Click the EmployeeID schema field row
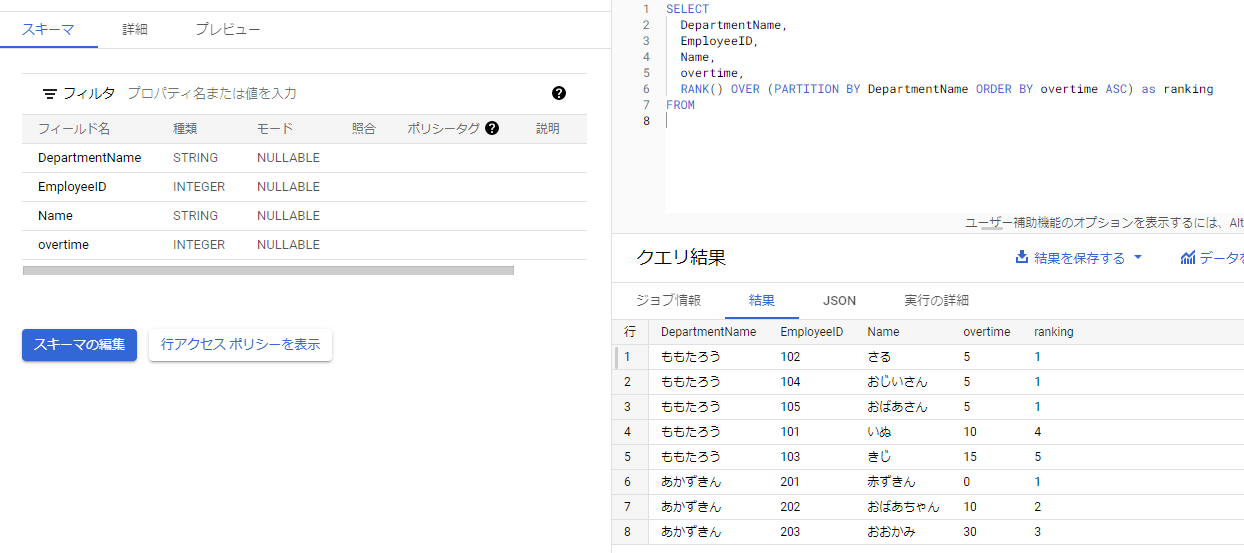The height and width of the screenshot is (553, 1244). coord(304,187)
